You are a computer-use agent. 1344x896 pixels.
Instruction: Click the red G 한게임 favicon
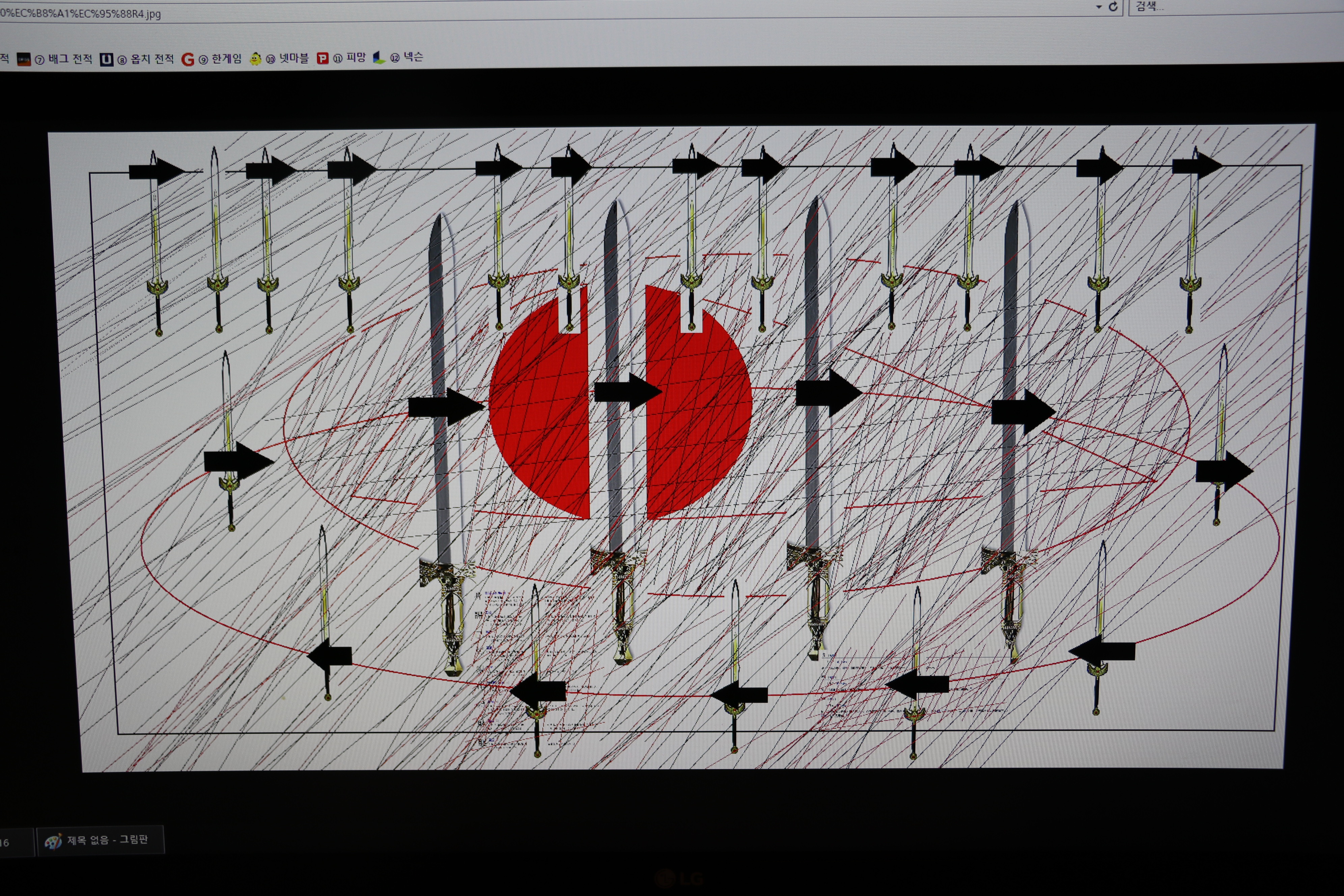point(188,59)
